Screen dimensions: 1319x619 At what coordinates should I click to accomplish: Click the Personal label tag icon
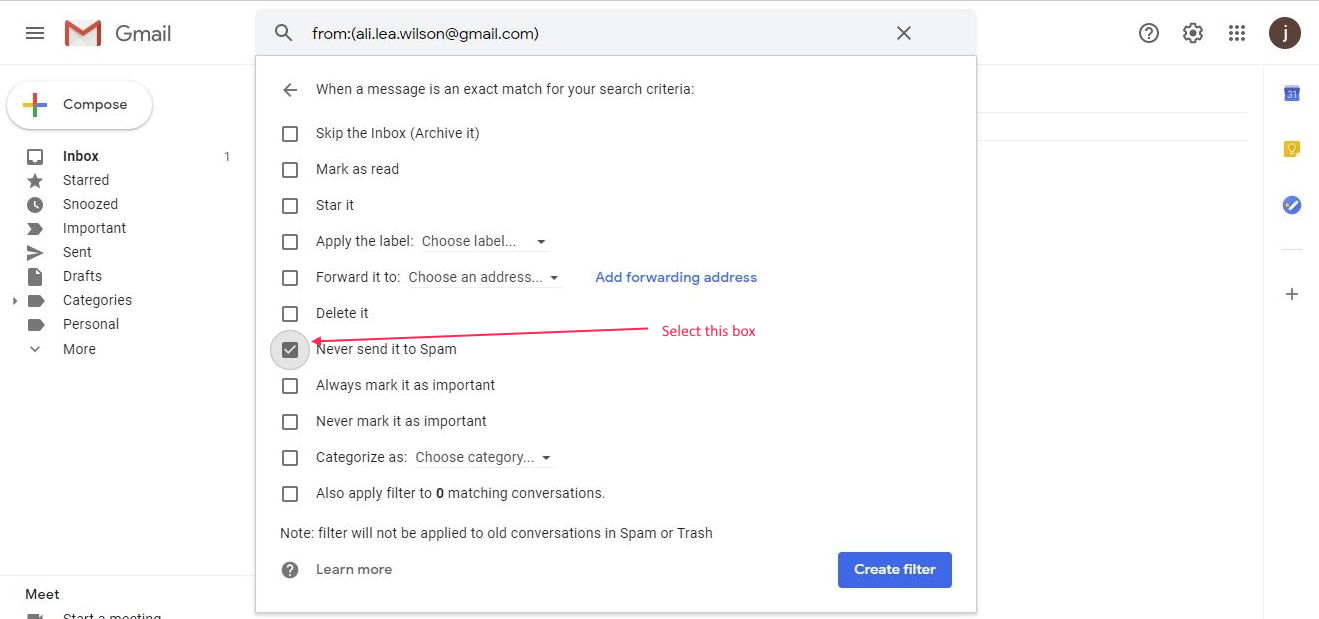tap(35, 324)
